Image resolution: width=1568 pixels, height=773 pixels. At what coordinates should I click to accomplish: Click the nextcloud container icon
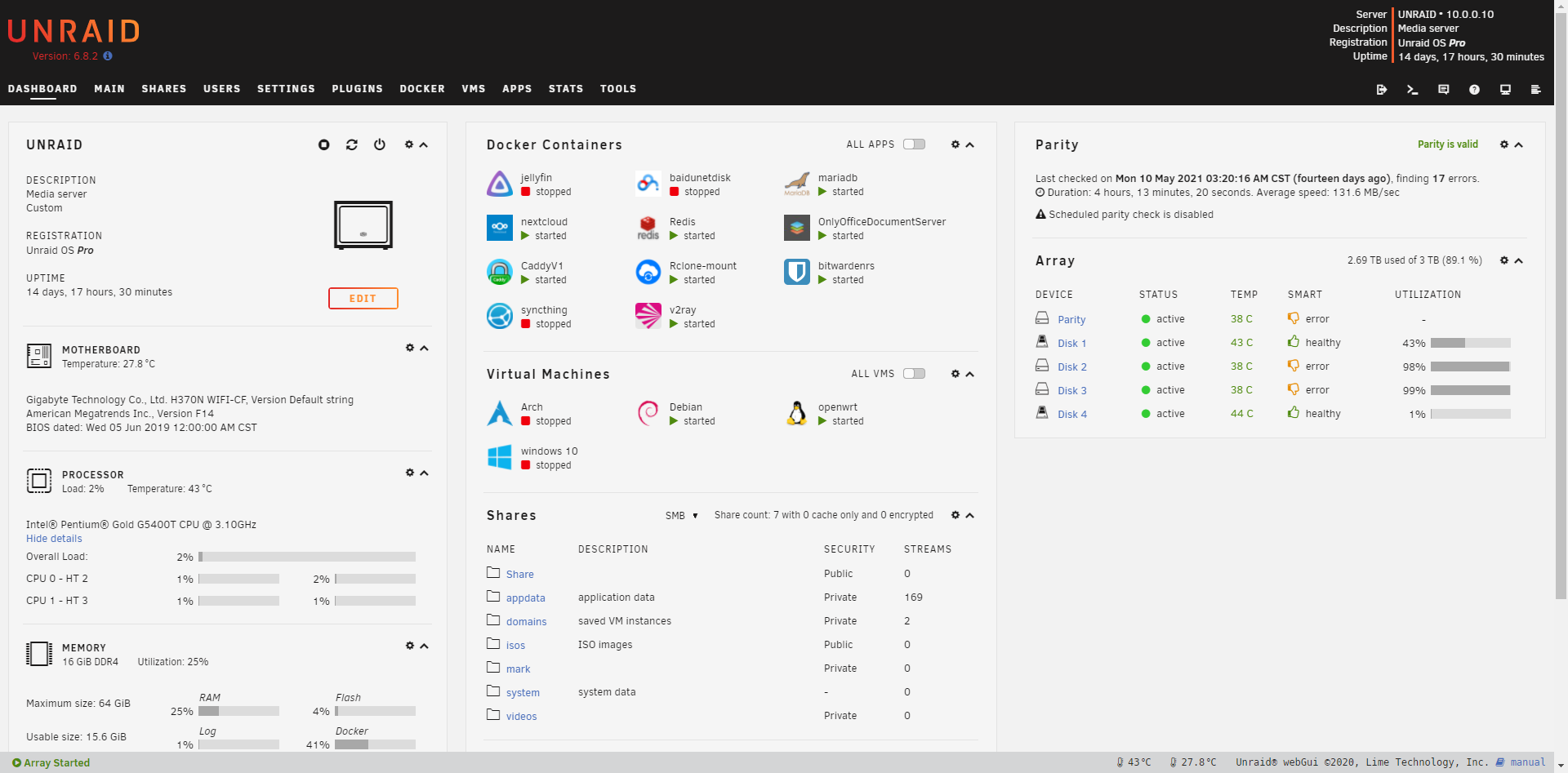pyautogui.click(x=500, y=228)
